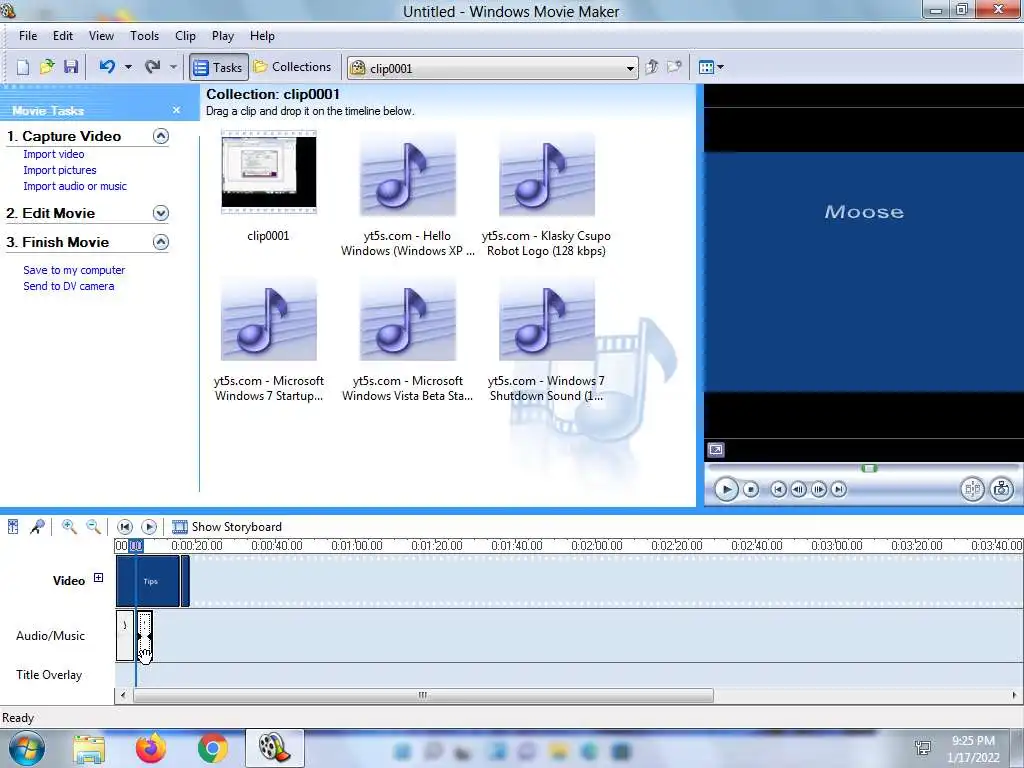Screen dimensions: 1024x768
Task: Launch Google Chrome from the taskbar
Action: point(213,748)
